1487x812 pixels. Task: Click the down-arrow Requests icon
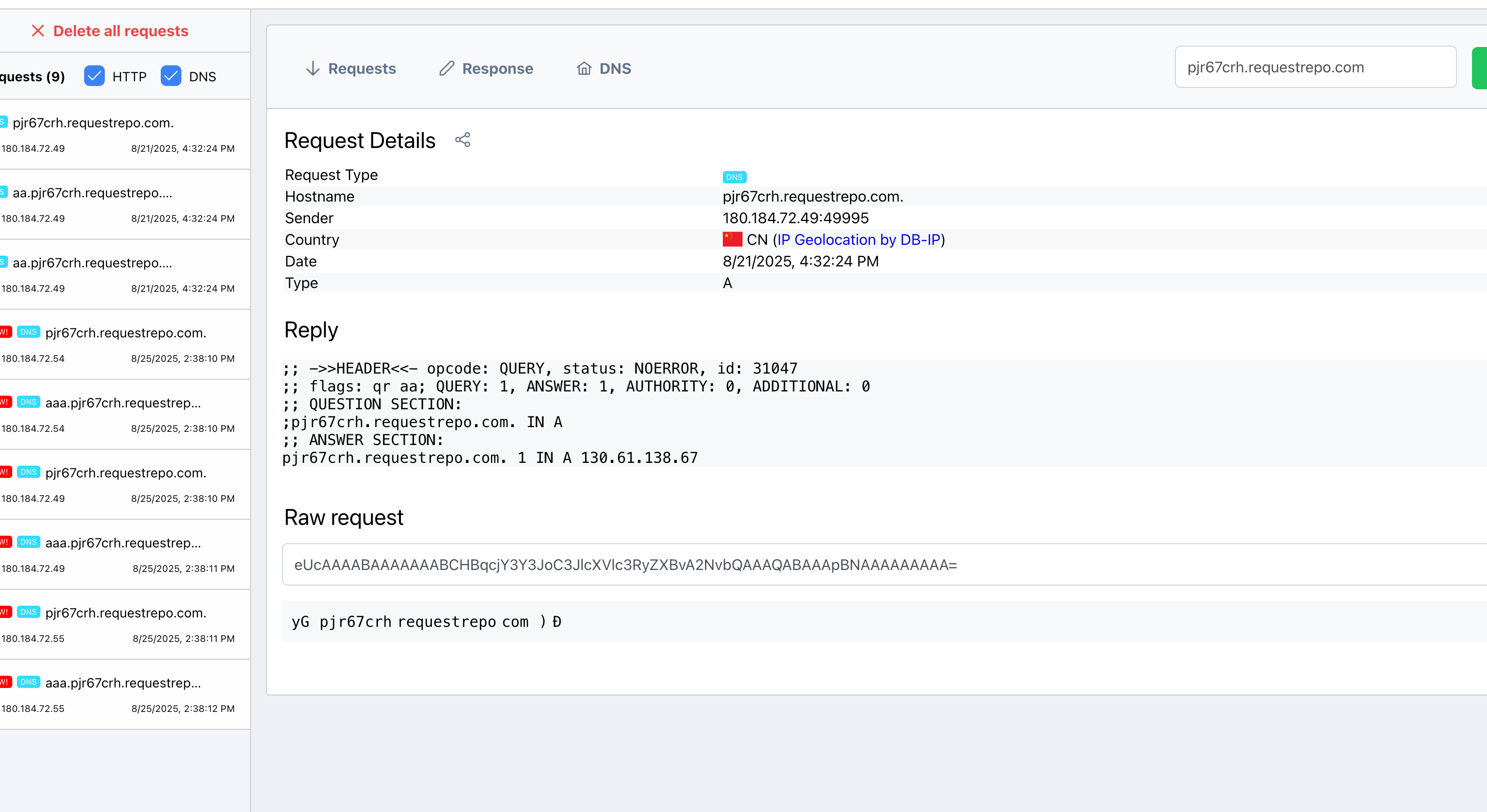(312, 69)
